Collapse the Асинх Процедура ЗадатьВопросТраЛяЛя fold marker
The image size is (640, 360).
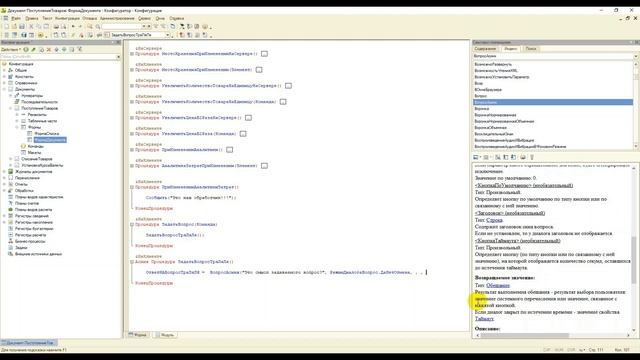[132, 262]
